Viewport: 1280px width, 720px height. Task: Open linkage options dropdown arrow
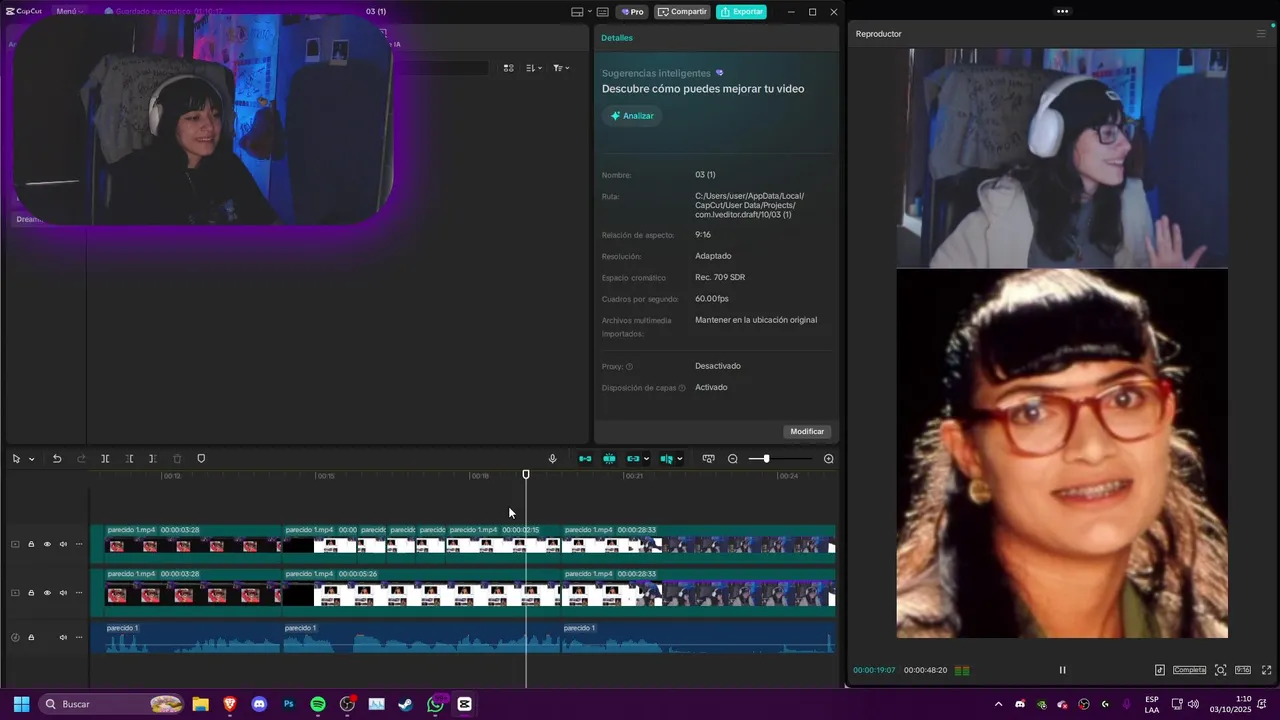pos(646,459)
